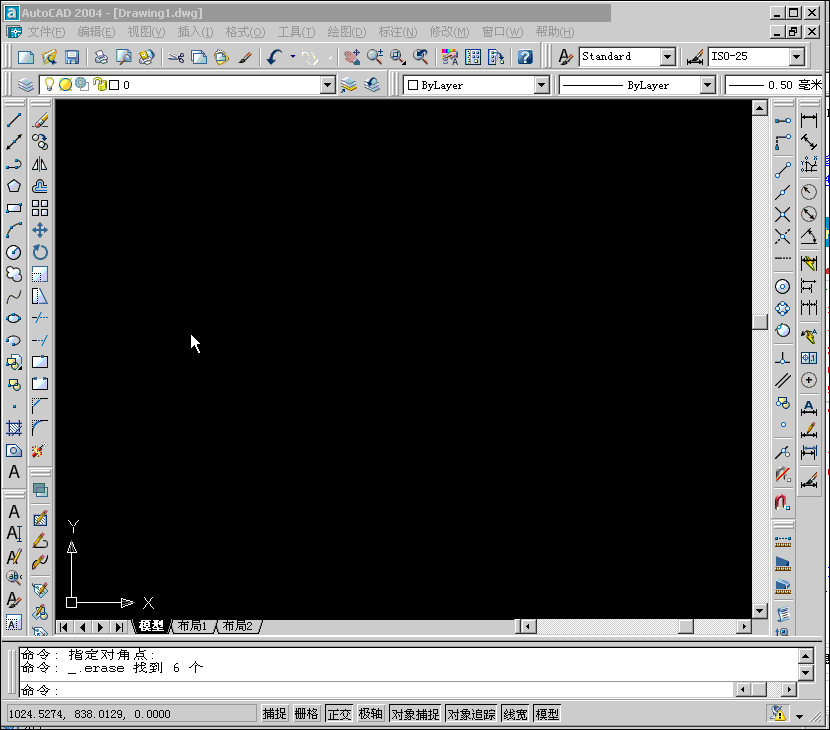Select the Fillet tool

(40, 428)
